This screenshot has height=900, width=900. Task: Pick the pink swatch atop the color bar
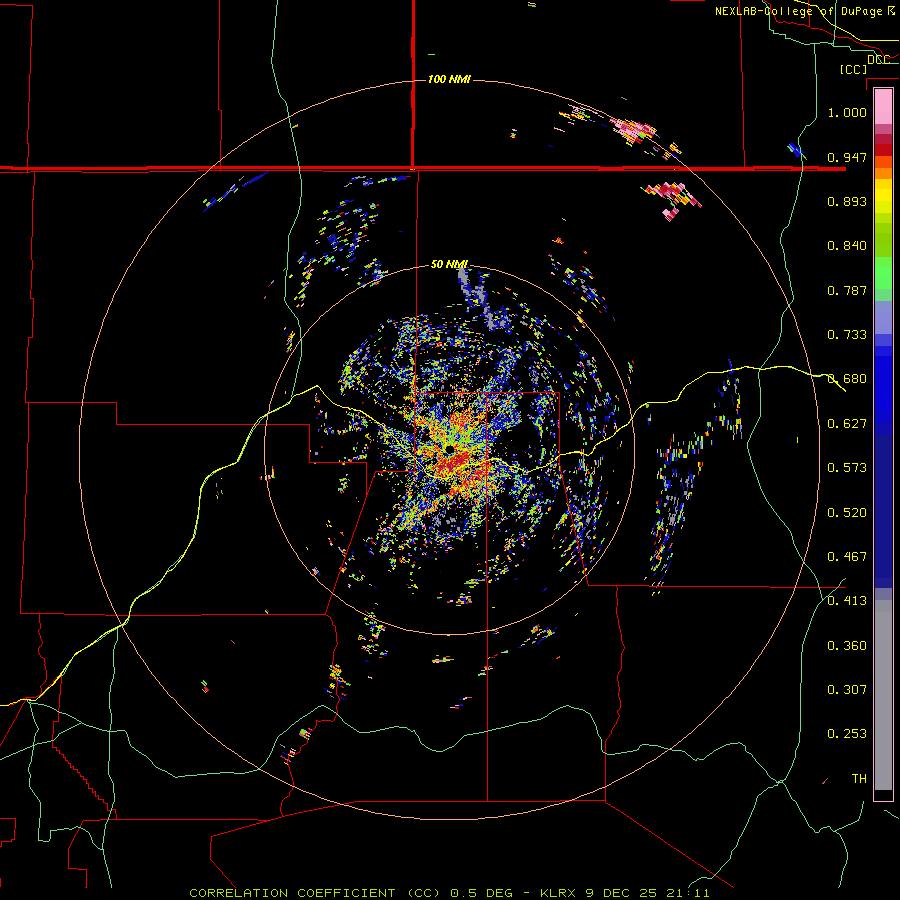[x=883, y=107]
